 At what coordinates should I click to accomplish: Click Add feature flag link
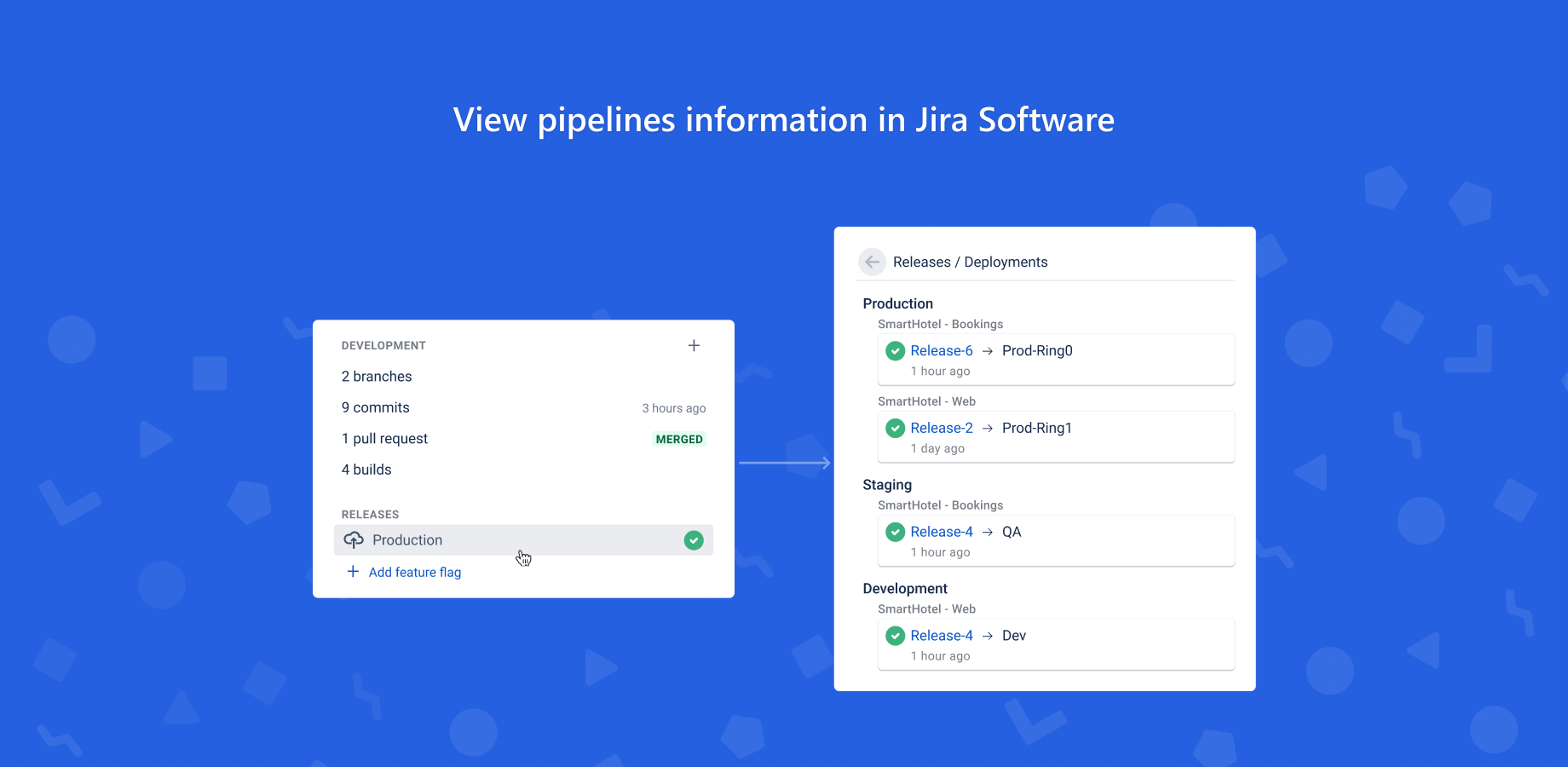[415, 572]
